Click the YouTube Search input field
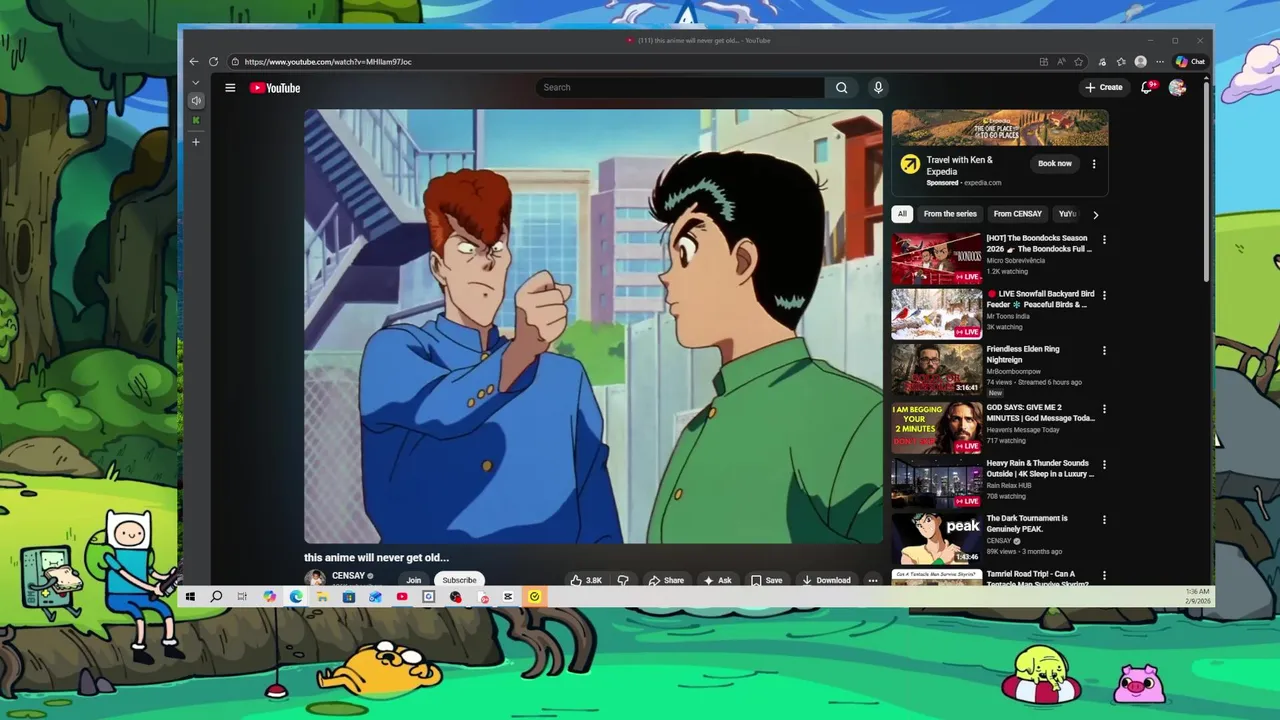Viewport: 1280px width, 720px height. [x=680, y=87]
